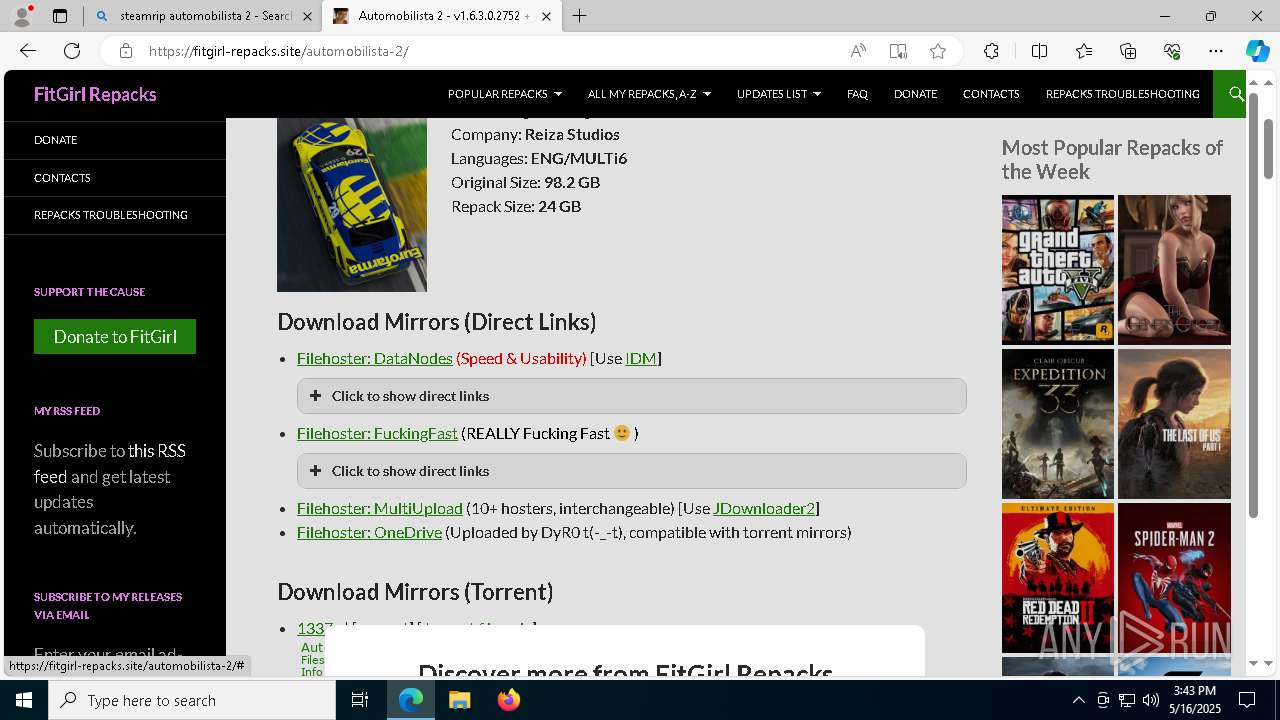Open CONTACTS in top navigation
Screen dimensions: 1280x720
click(991, 94)
